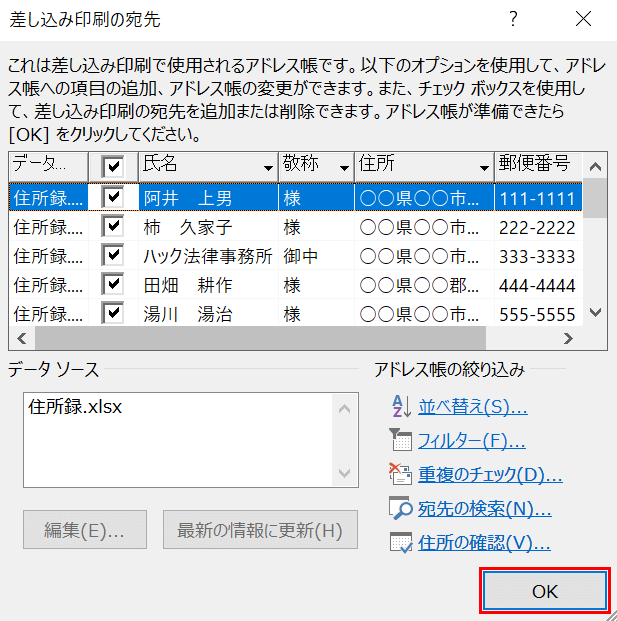Confirm with the OK button

point(545,591)
